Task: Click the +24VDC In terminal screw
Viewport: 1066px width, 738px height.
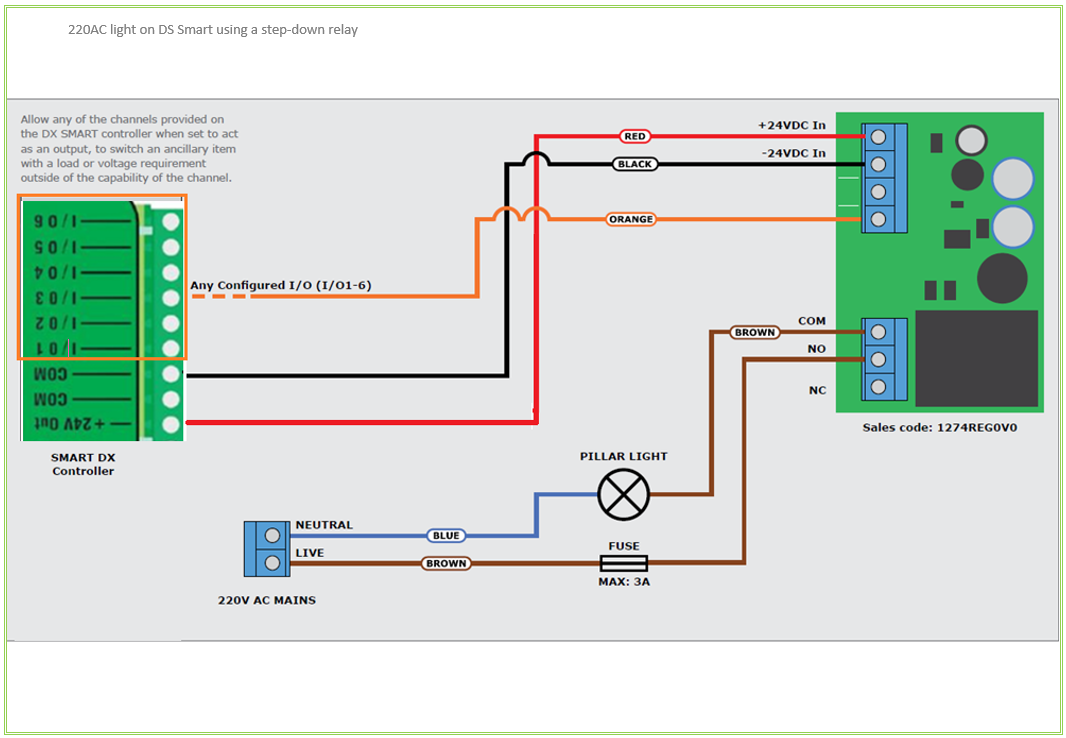Action: [x=878, y=137]
